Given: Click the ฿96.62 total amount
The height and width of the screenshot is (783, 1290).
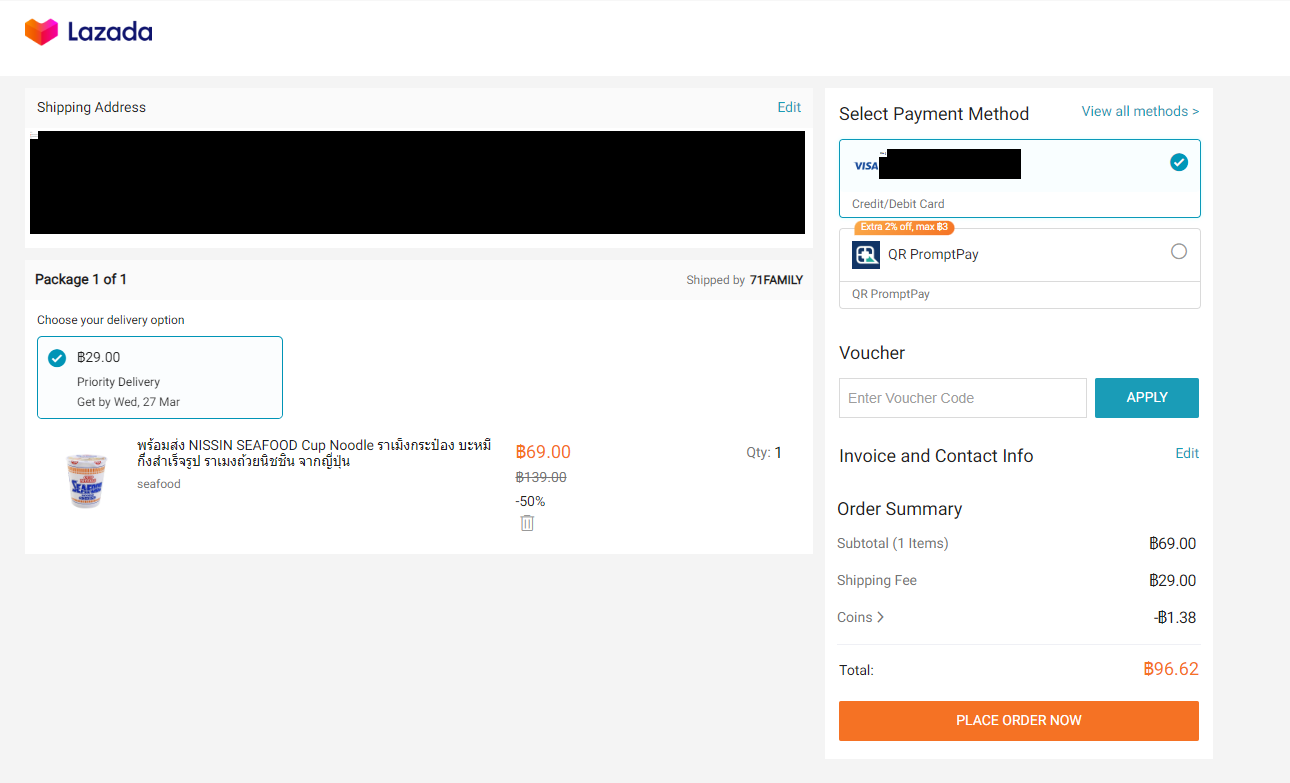Looking at the screenshot, I should 1171,669.
